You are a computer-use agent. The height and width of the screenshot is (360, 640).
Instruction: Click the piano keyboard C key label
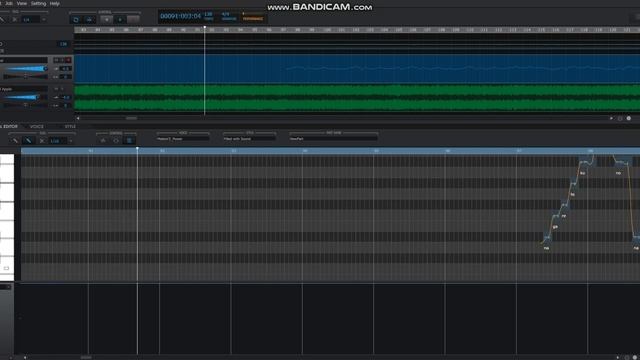(6, 268)
